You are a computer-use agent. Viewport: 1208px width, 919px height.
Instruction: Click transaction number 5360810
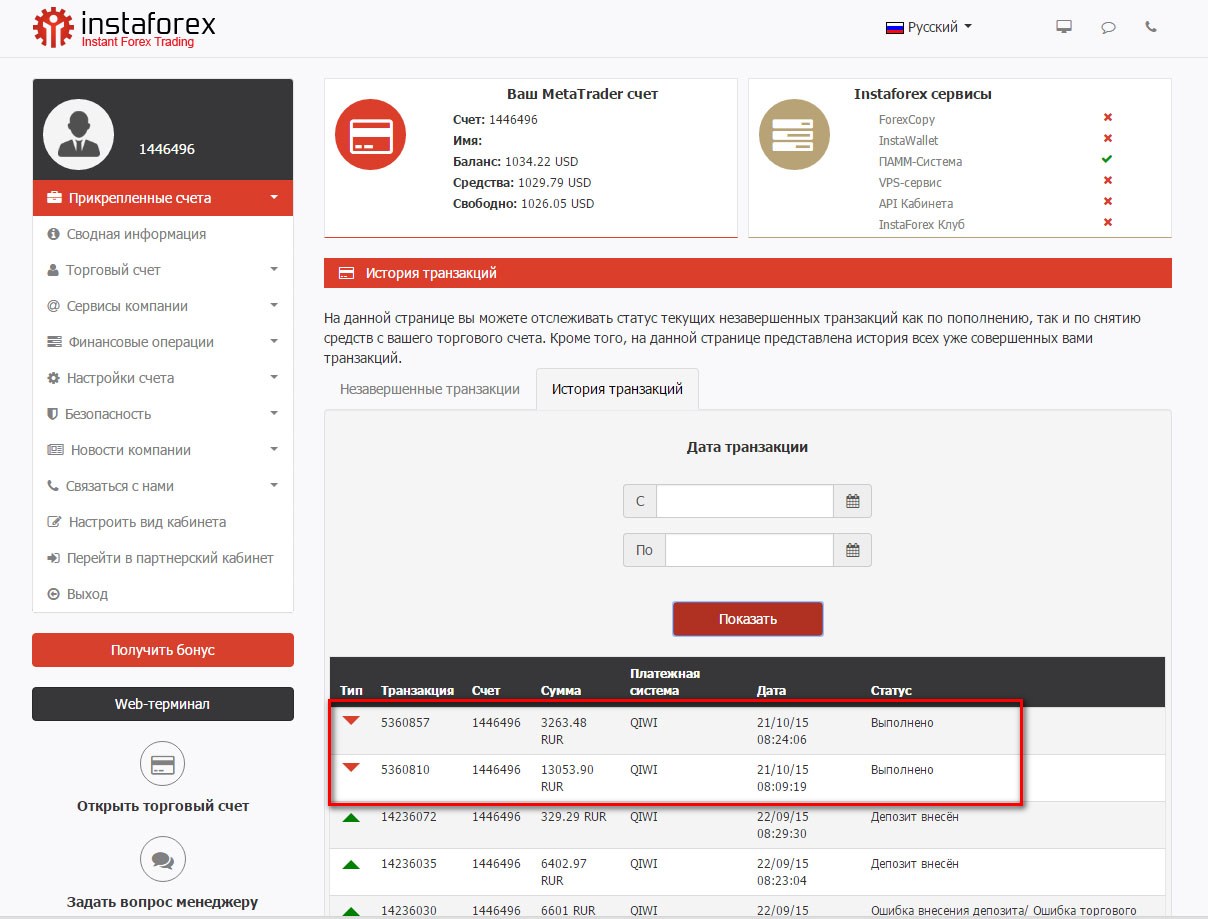pyautogui.click(x=405, y=770)
